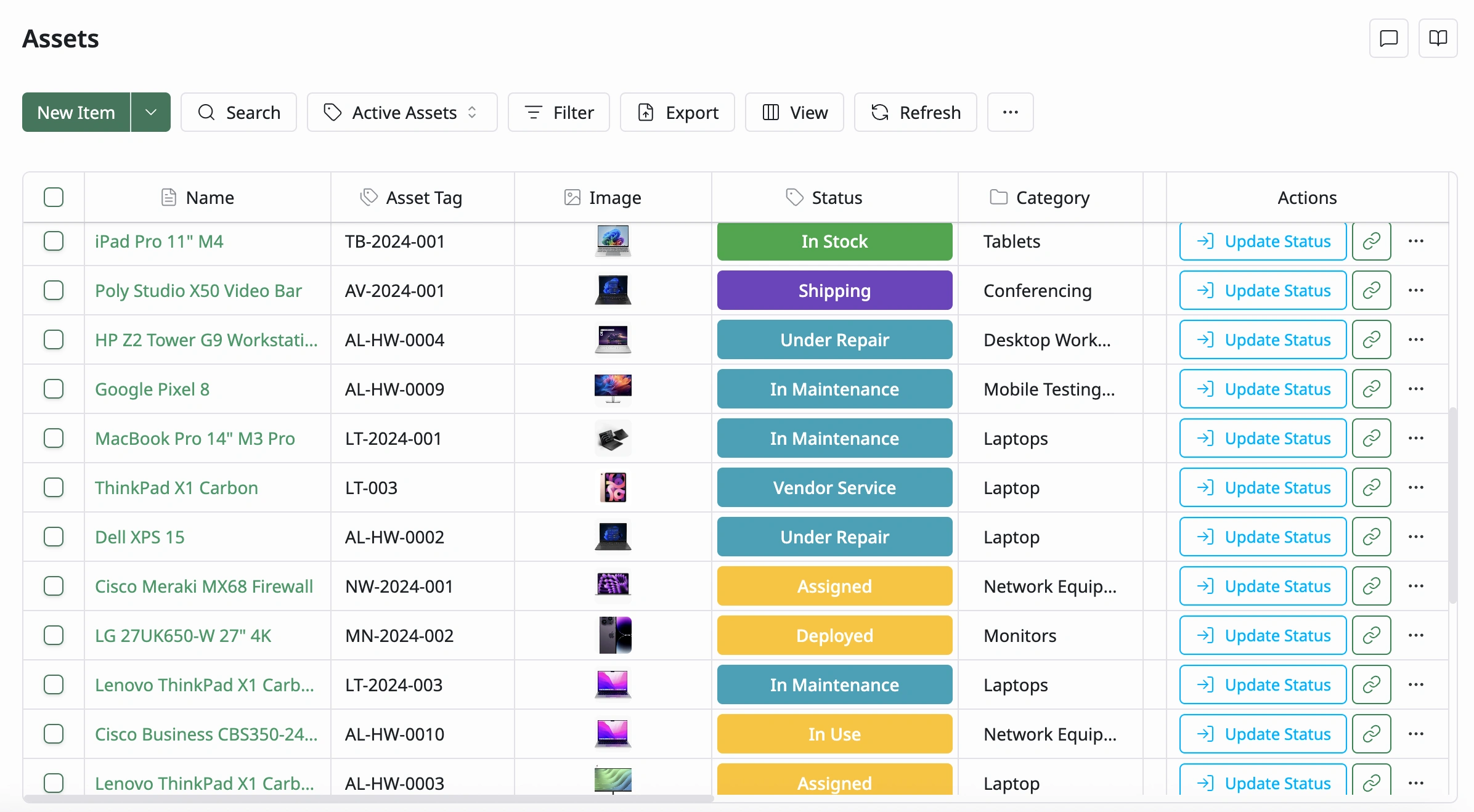Screen dimensions: 1474x812
Task: Click the link icon for ThinkPad X1 Carbon
Action: [1371, 487]
